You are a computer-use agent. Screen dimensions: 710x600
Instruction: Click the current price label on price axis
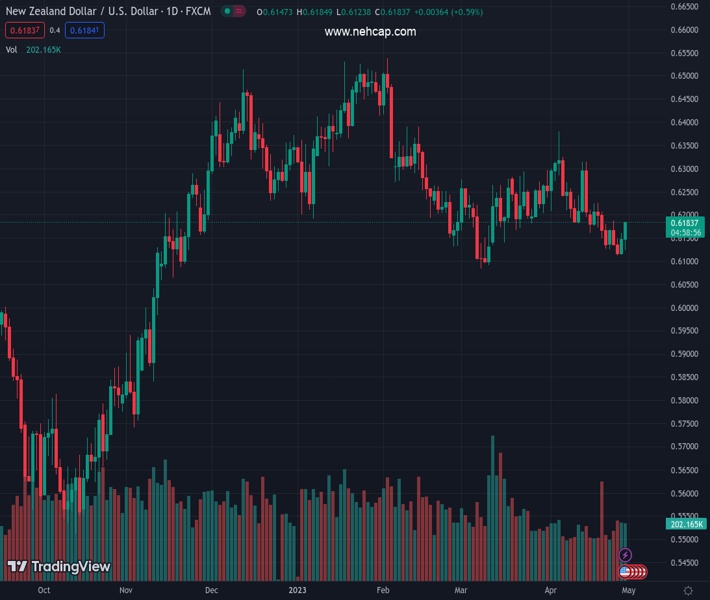tap(685, 227)
